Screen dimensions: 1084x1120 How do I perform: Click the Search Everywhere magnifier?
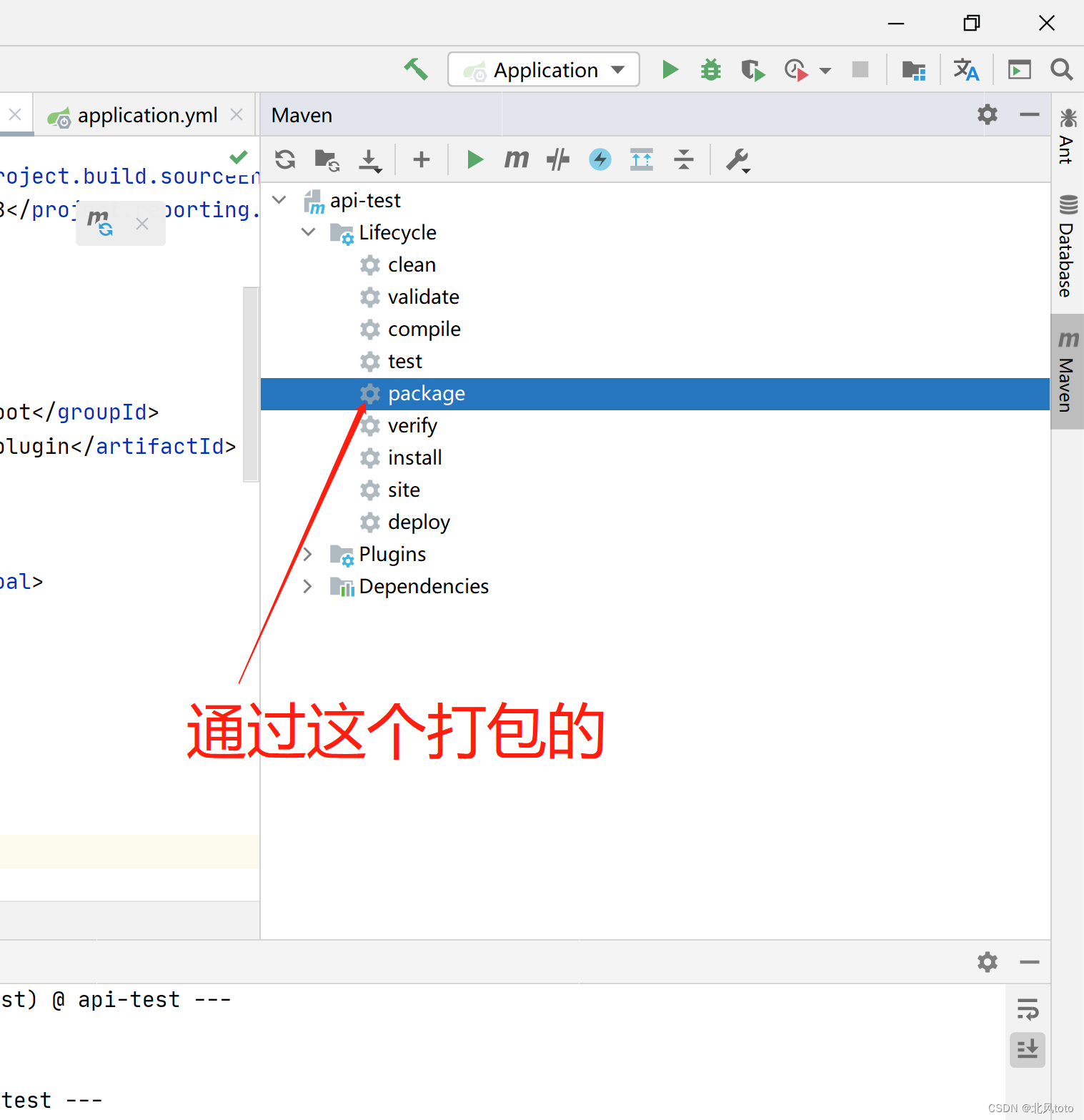tap(1062, 69)
